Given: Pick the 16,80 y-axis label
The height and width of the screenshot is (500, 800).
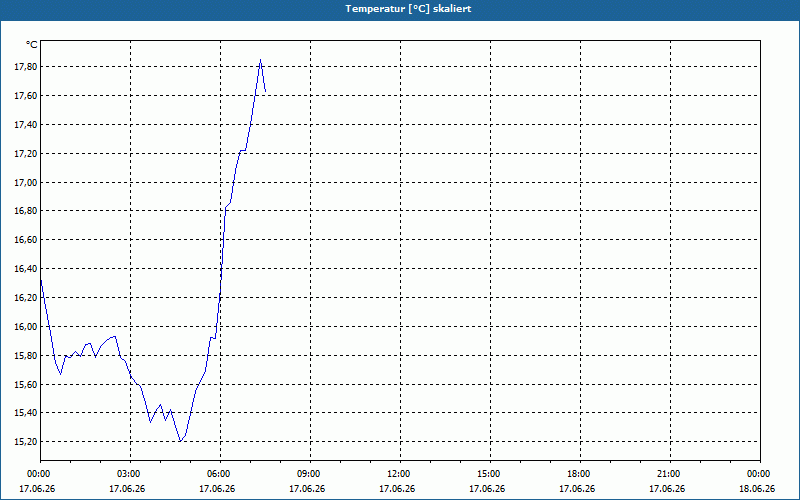Looking at the screenshot, I should click(24, 211).
